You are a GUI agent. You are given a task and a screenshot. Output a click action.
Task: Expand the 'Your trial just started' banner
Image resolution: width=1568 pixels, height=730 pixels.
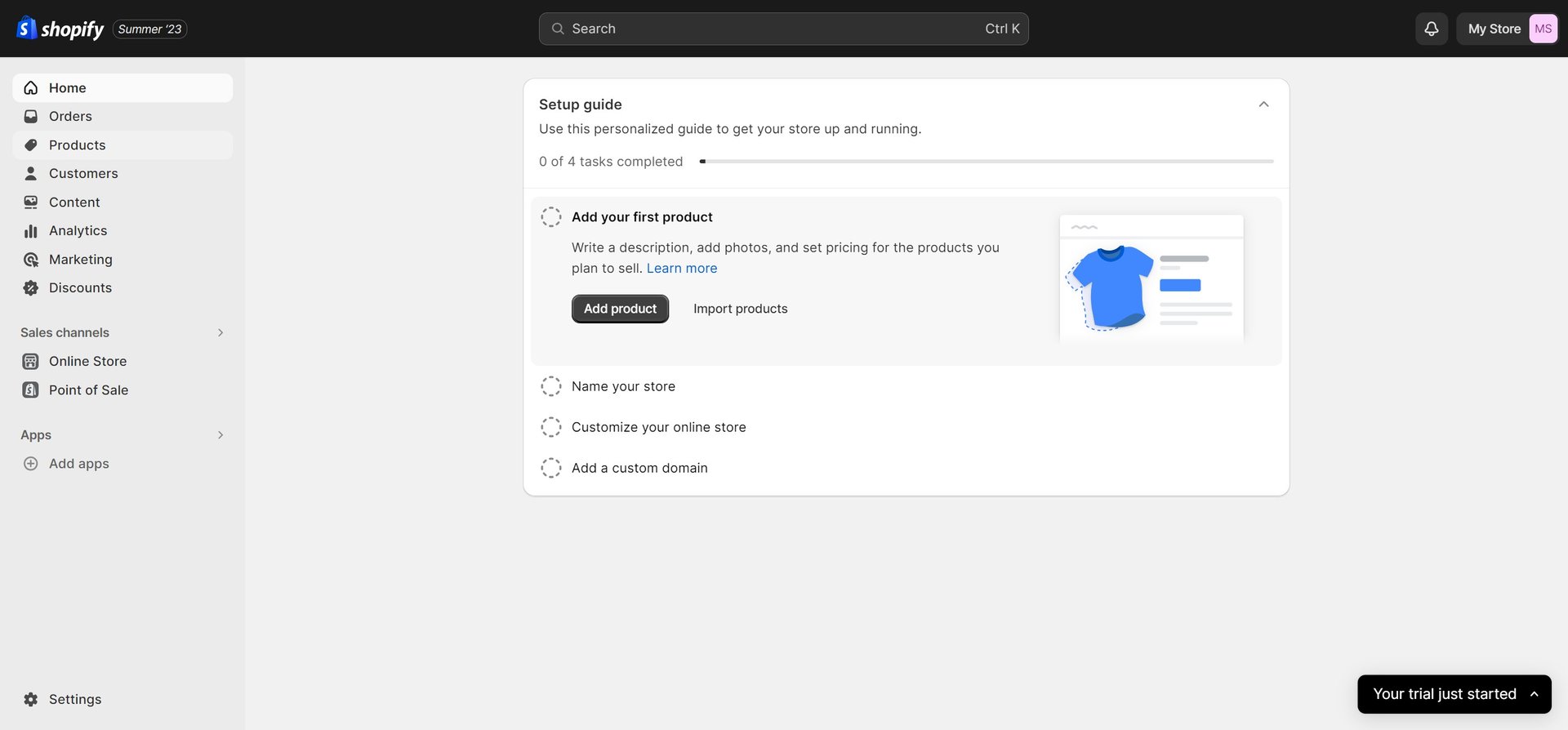click(x=1535, y=694)
